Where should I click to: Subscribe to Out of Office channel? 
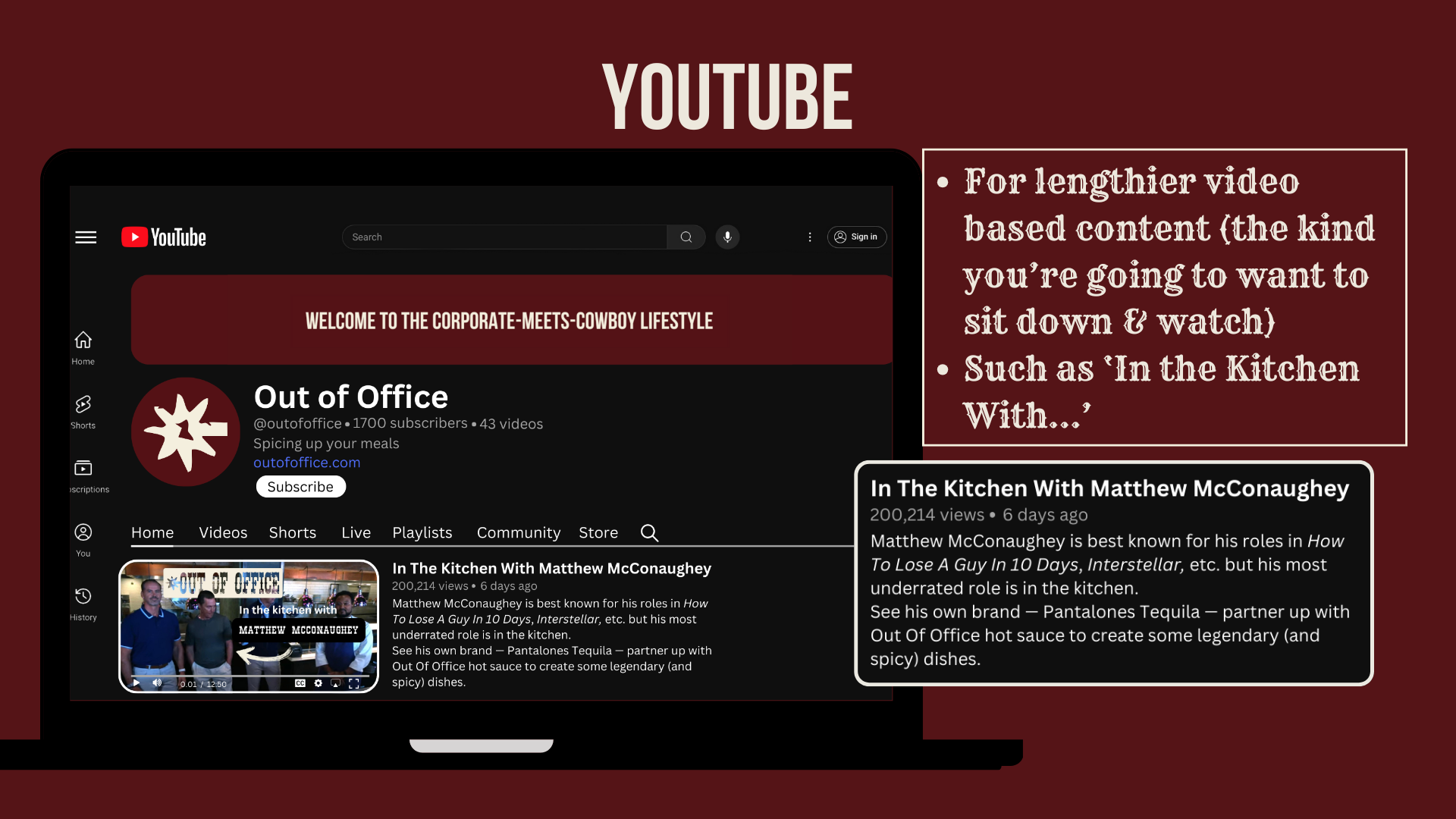point(300,487)
